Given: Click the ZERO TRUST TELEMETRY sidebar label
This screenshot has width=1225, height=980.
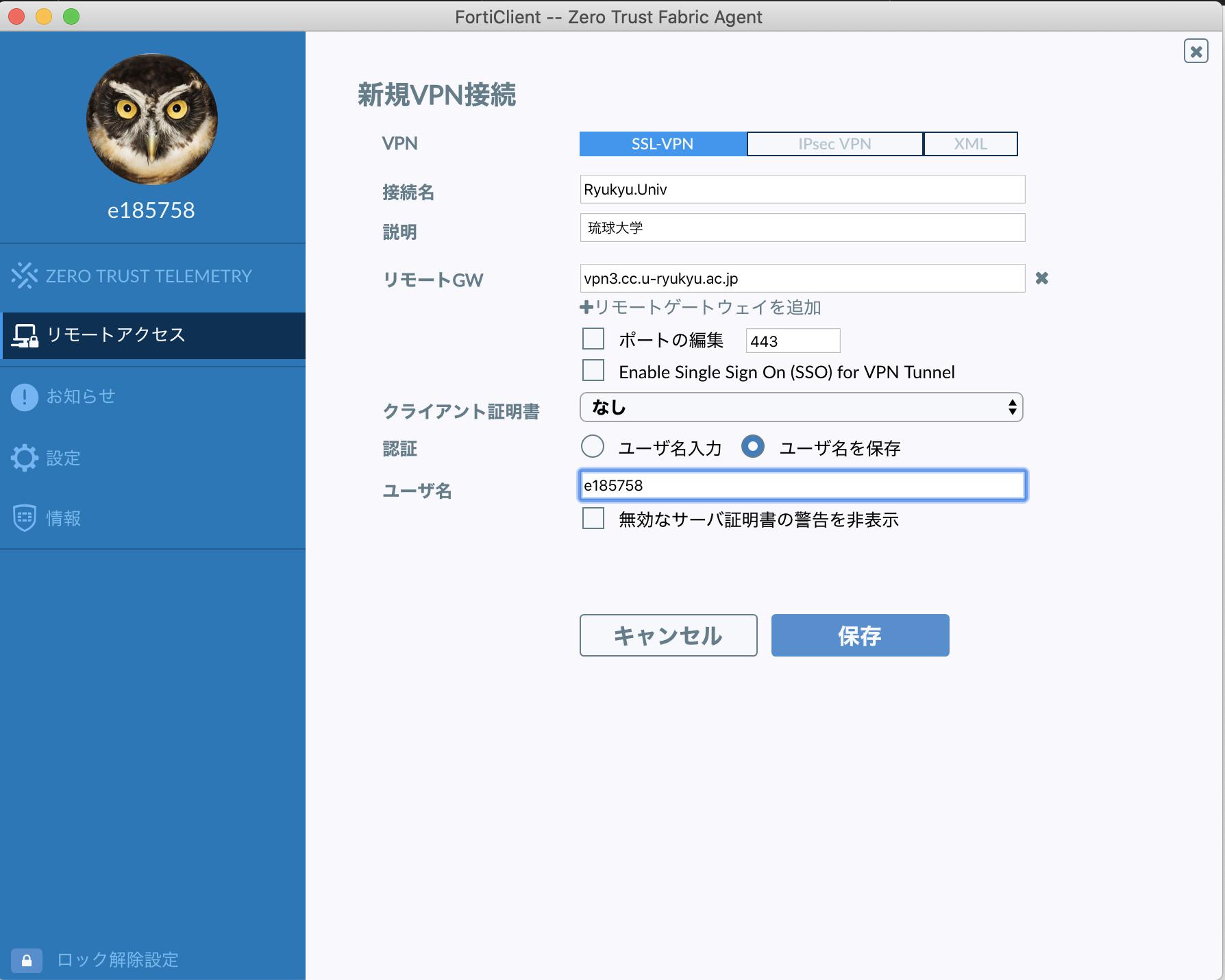Looking at the screenshot, I should (x=149, y=276).
